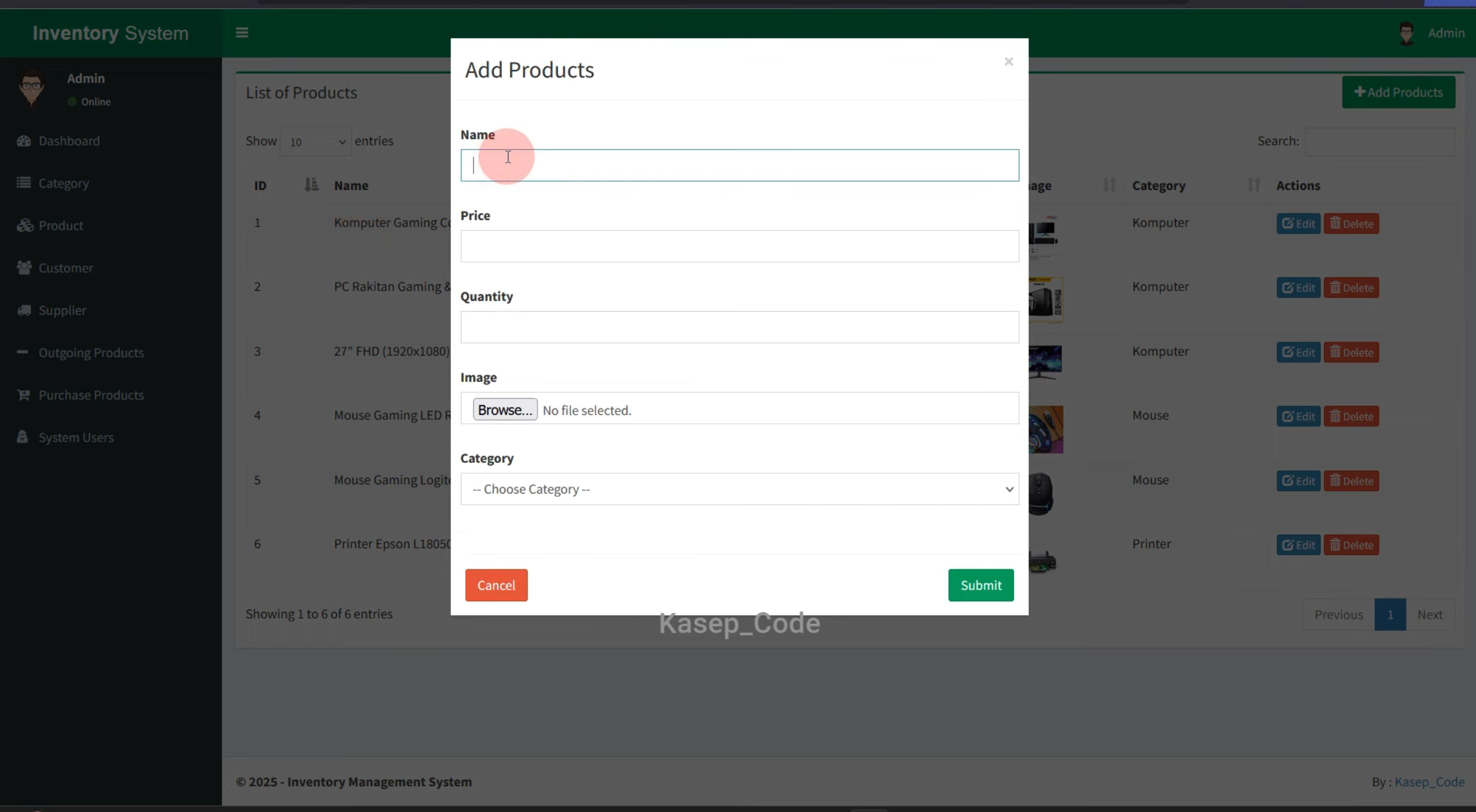Open Customer section in sidebar

click(x=65, y=268)
